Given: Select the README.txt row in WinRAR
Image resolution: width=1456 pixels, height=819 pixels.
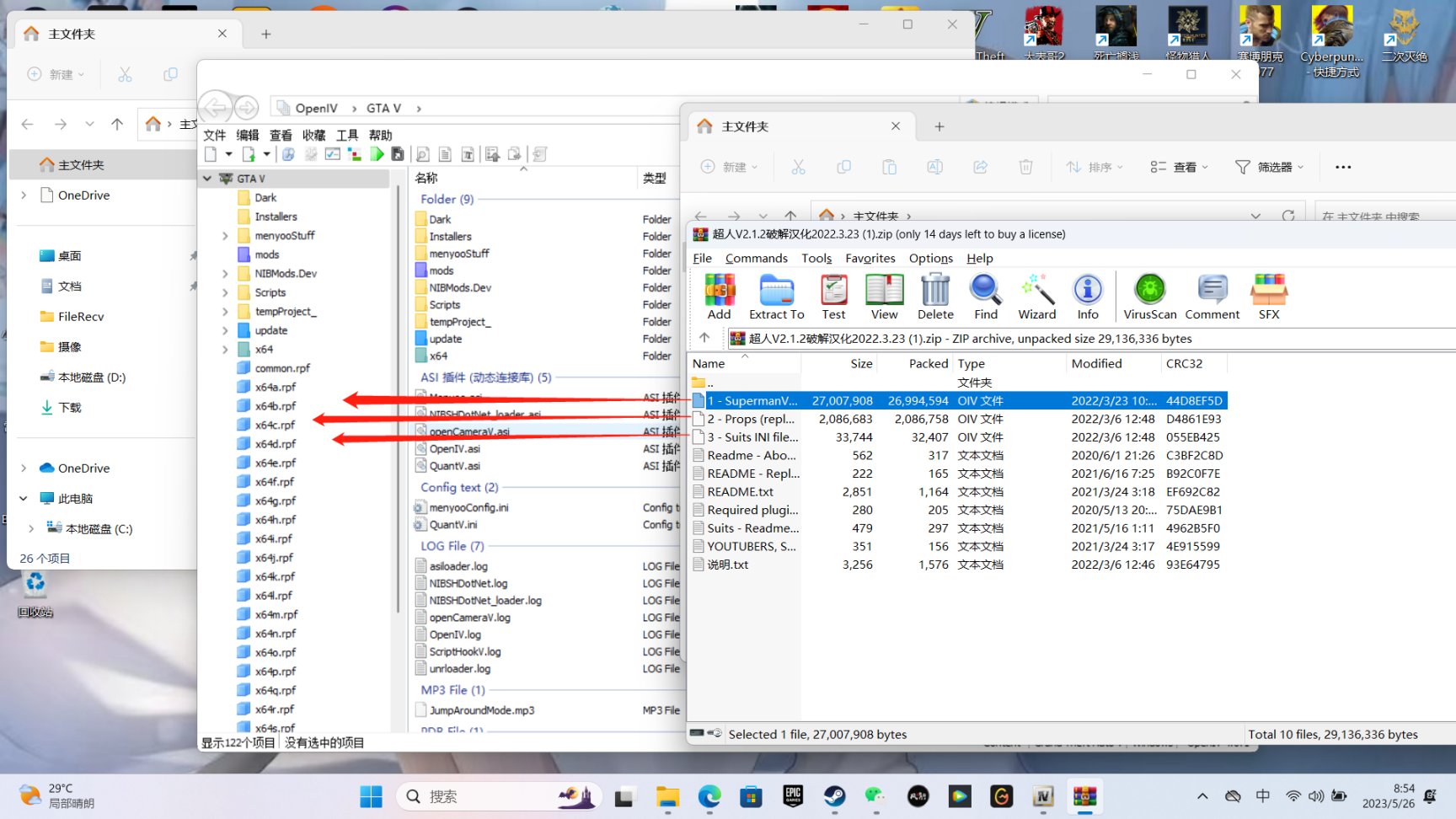Looking at the screenshot, I should click(958, 491).
